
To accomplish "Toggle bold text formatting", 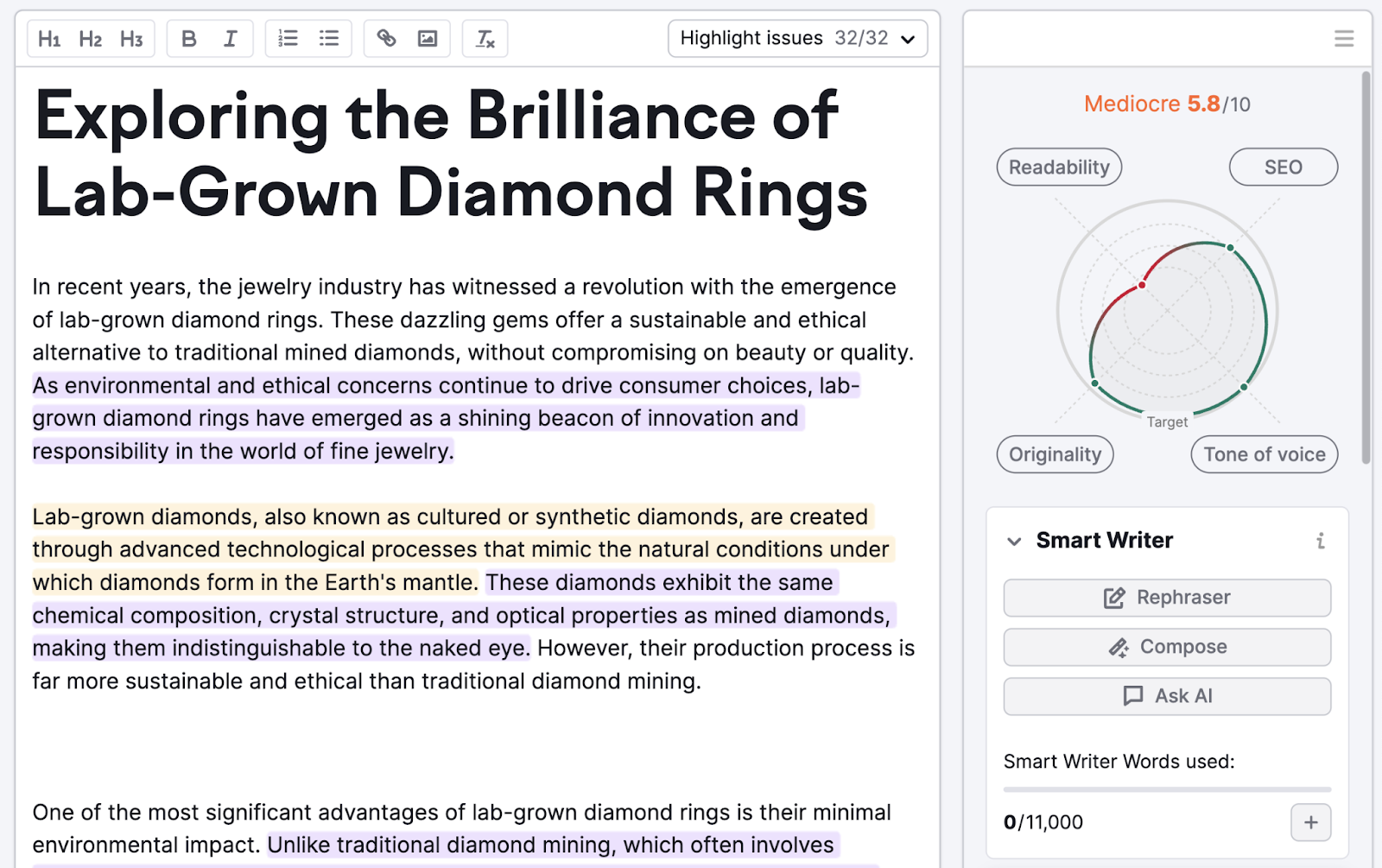I will [x=189, y=39].
